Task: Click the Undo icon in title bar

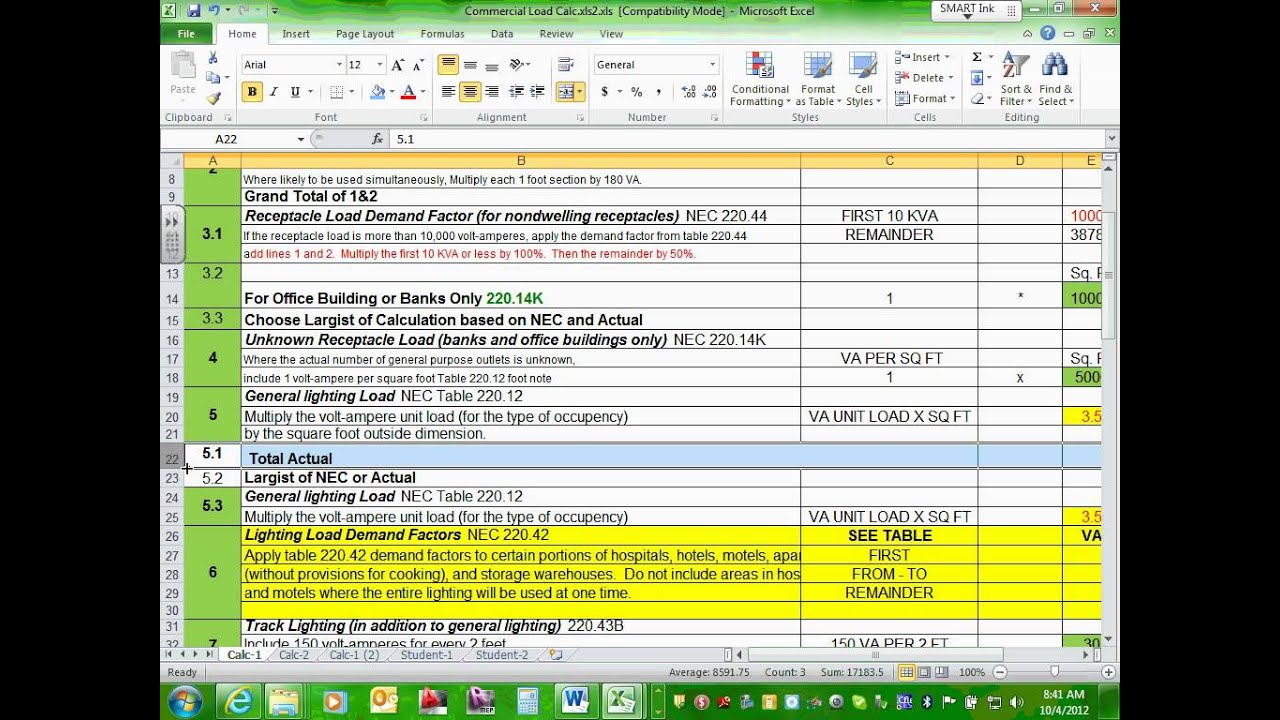Action: (215, 10)
